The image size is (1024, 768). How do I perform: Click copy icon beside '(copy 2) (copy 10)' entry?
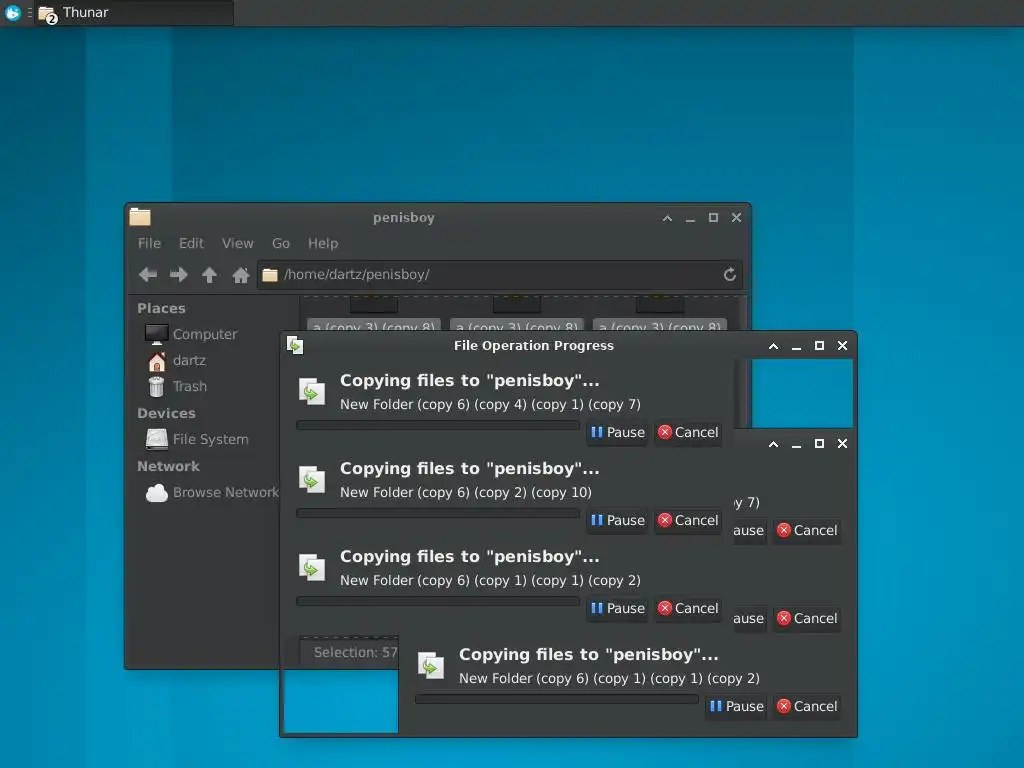coord(312,479)
